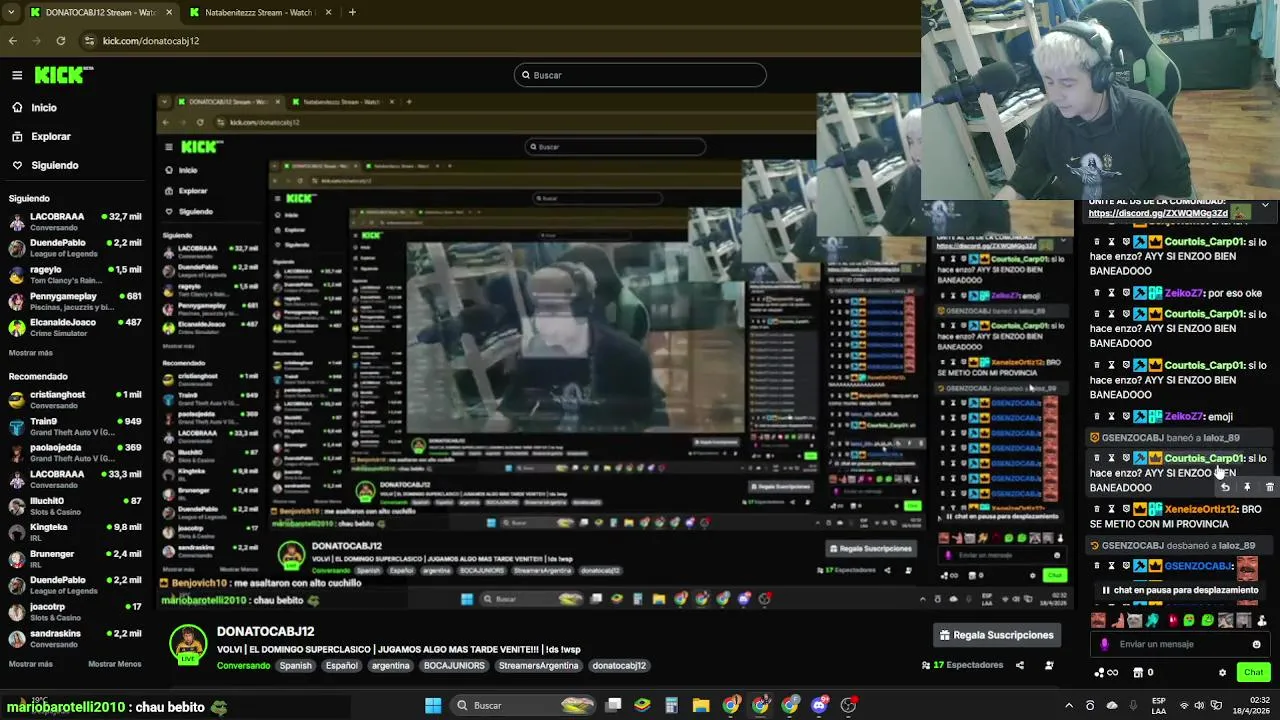Collapse the pinned Discord message chevron
Viewport: 1280px width, 720px height.
tap(1265, 204)
